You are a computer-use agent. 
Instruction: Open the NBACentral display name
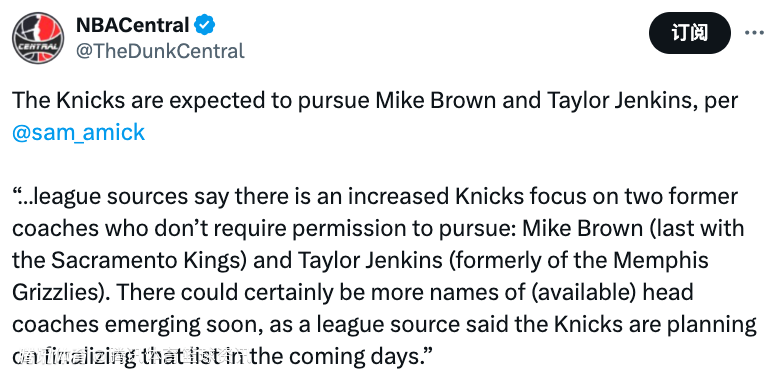(132, 25)
